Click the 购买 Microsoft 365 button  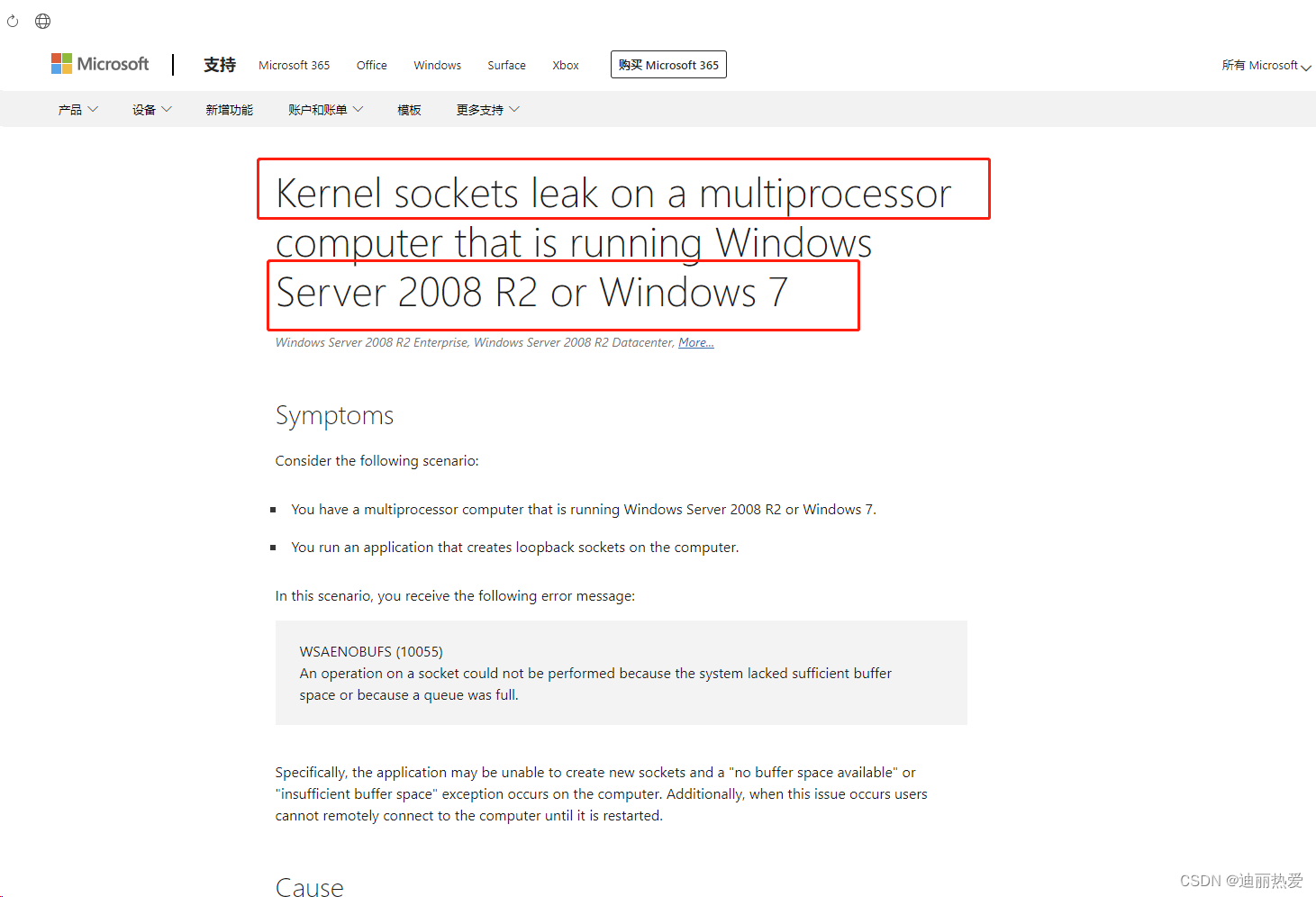pyautogui.click(x=668, y=64)
